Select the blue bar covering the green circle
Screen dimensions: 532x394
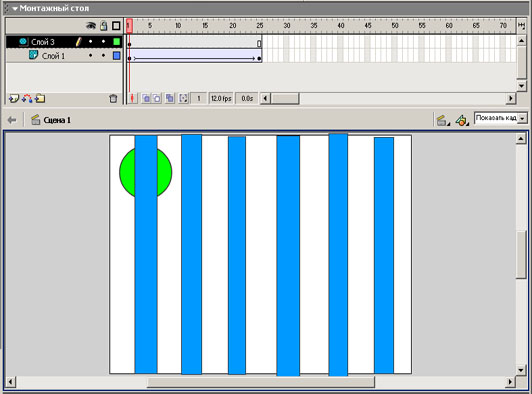coord(146,255)
